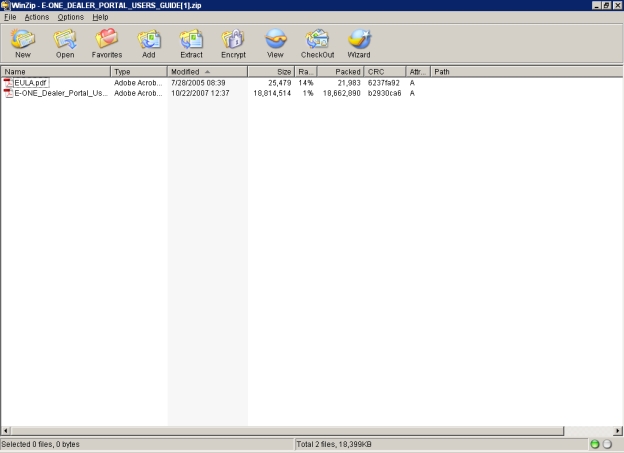The width and height of the screenshot is (624, 453).
Task: Open the Options menu
Action: [x=70, y=17]
